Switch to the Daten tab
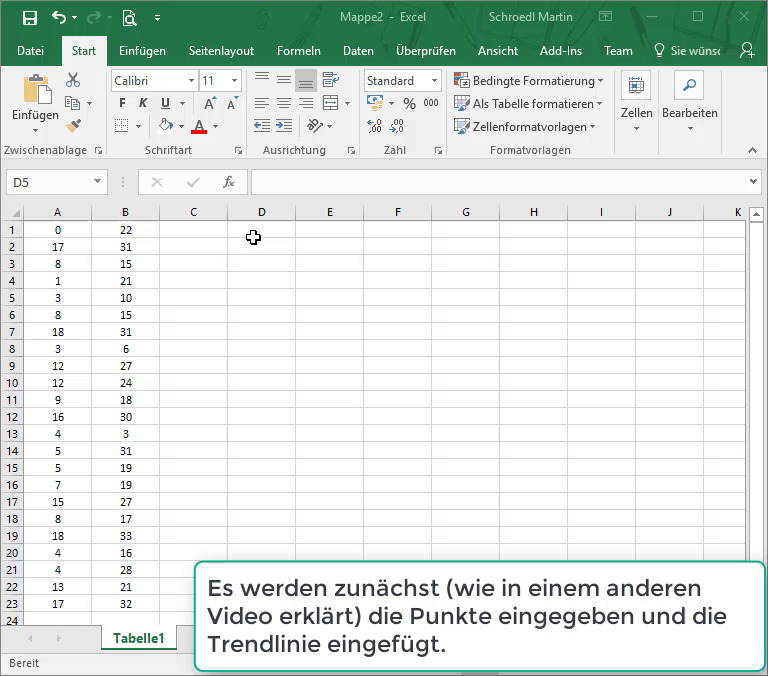The height and width of the screenshot is (676, 768). pos(358,51)
